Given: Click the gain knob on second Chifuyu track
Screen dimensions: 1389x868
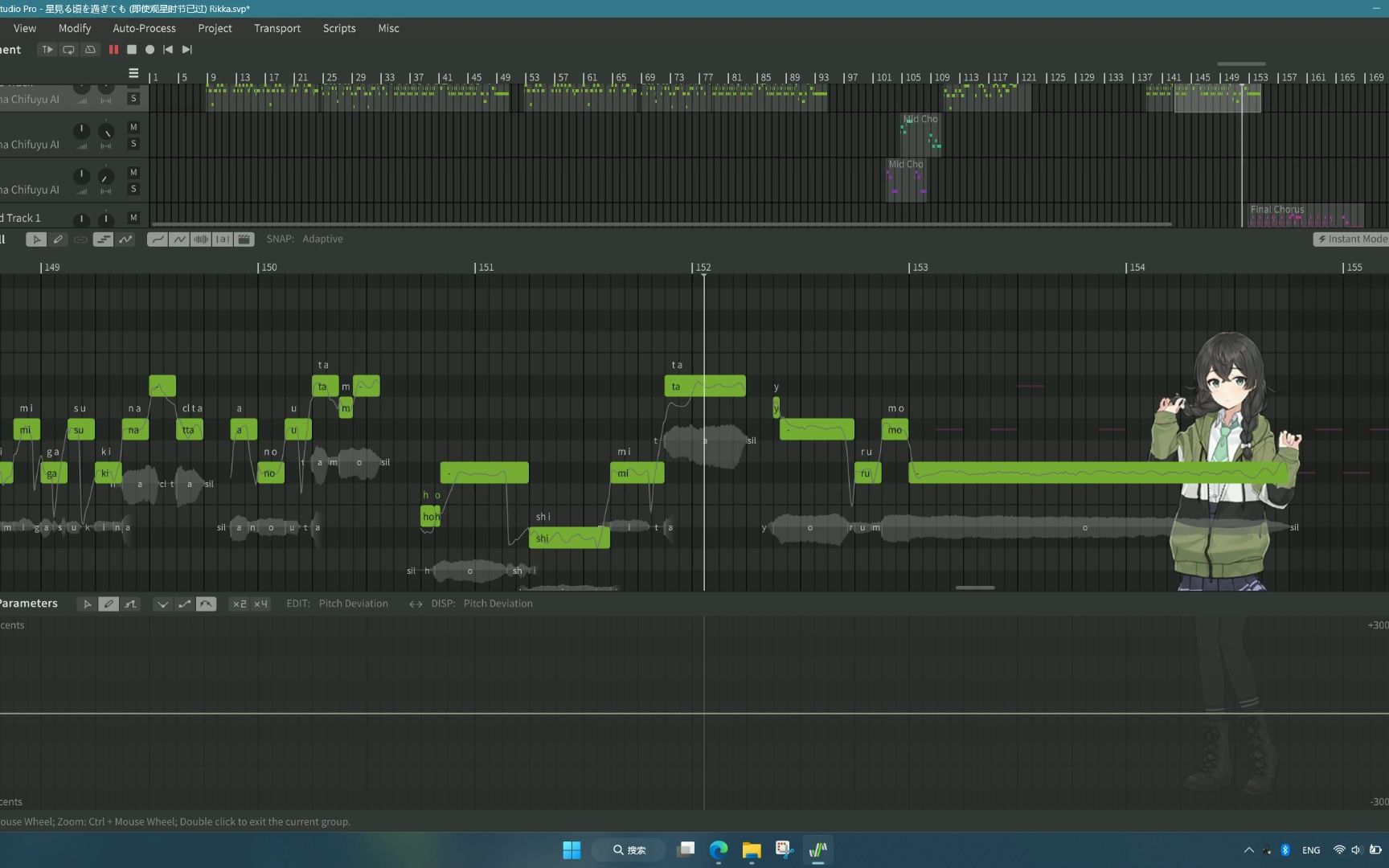Looking at the screenshot, I should 81,129.
